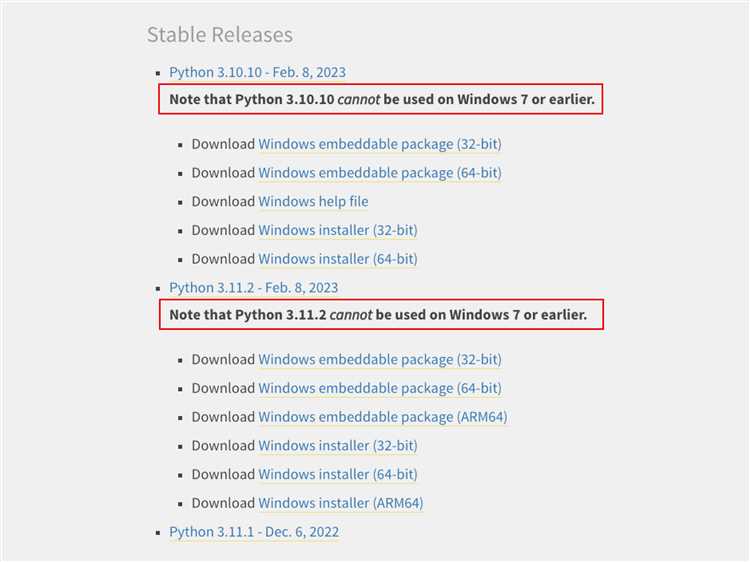
Task: Download Python 3.10.10 Windows embeddable package (64-bit)
Action: tap(380, 173)
